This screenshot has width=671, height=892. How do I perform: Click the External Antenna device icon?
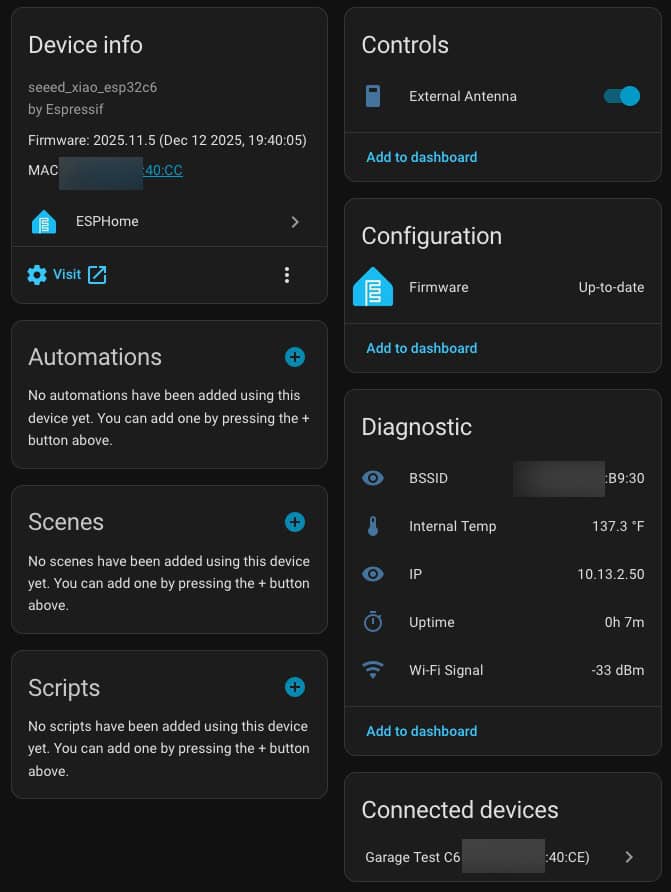pos(373,97)
